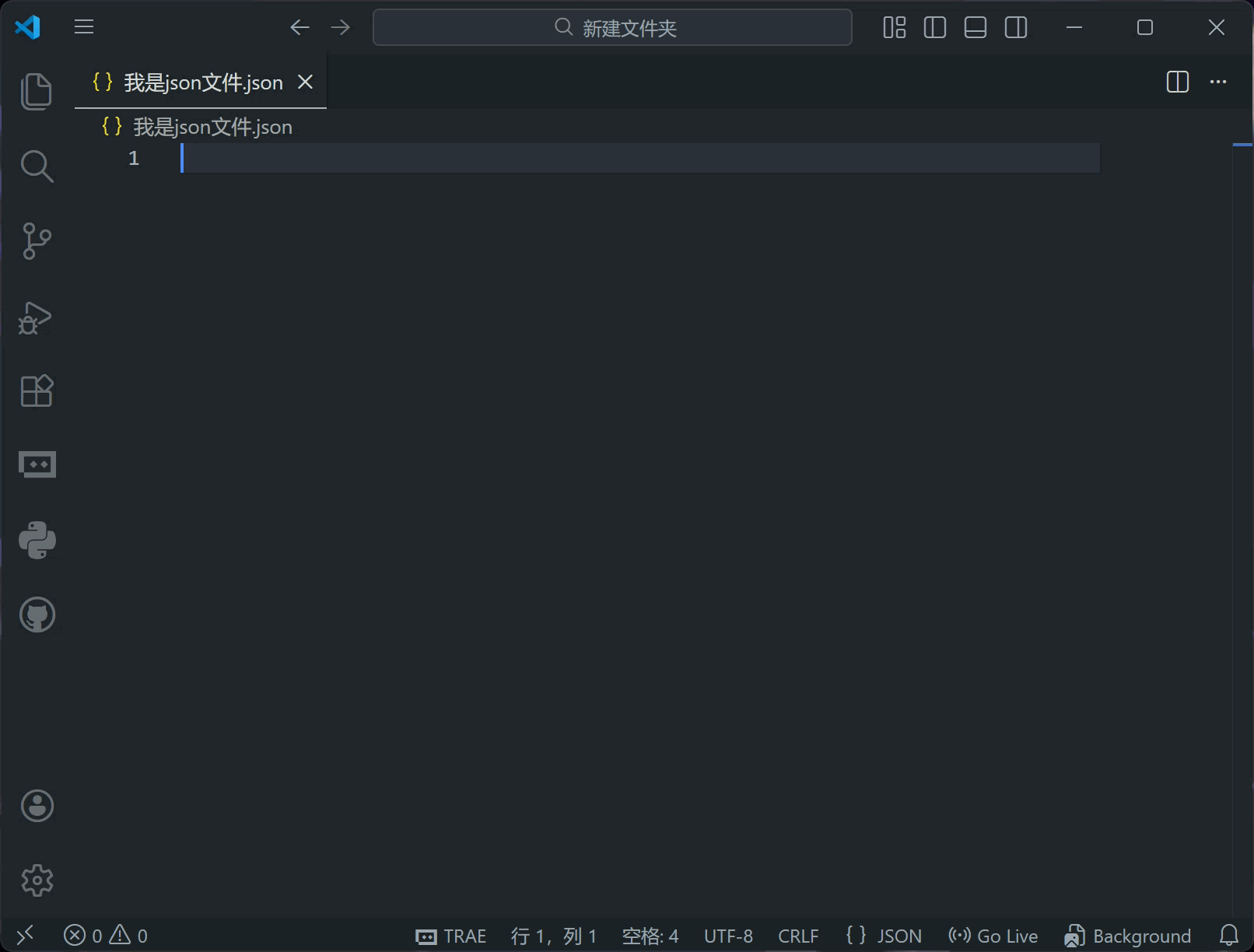Open the TRAE panel in the activity bar
Screen dimensions: 1254x952
click(37, 465)
